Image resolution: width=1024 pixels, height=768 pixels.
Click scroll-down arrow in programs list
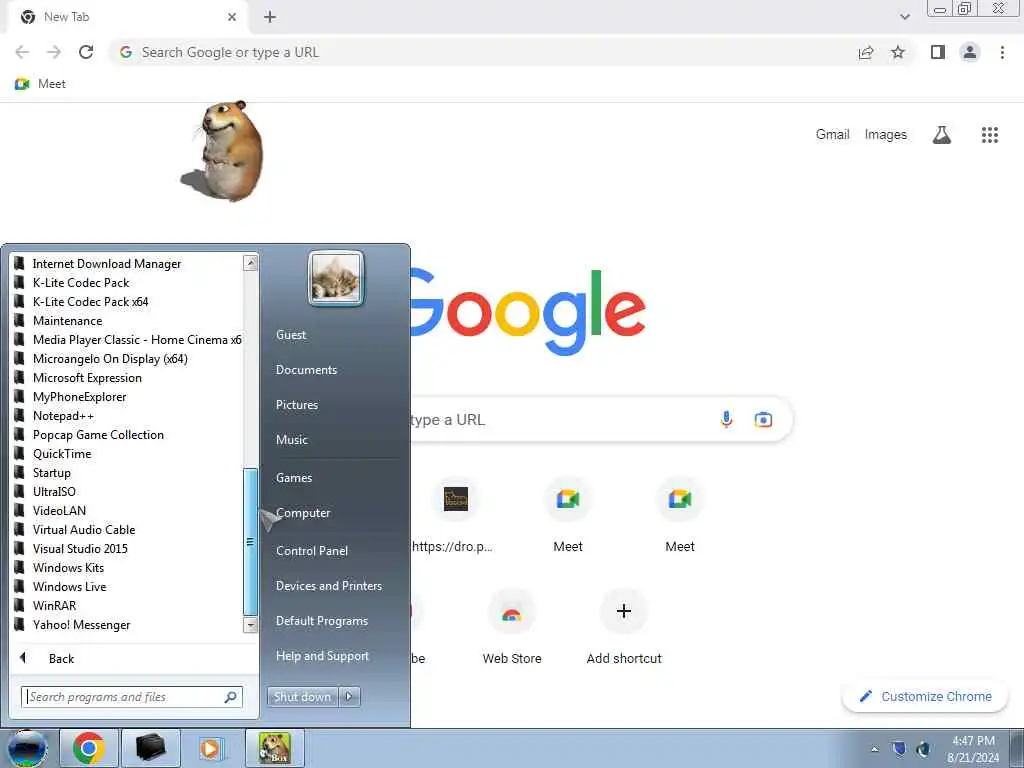pyautogui.click(x=250, y=625)
